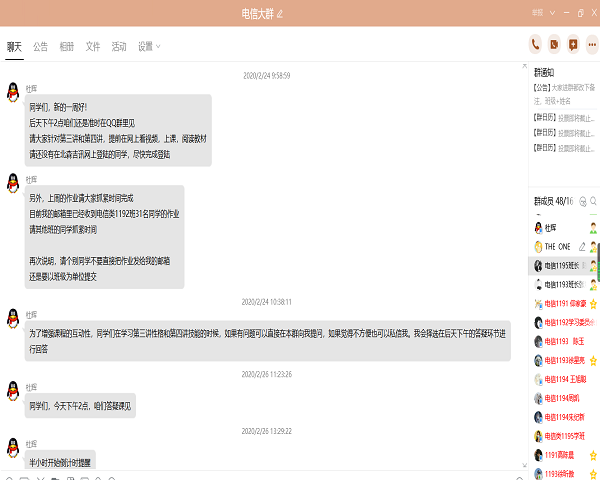Open the 【公告】 announcement about remark names

point(564,94)
